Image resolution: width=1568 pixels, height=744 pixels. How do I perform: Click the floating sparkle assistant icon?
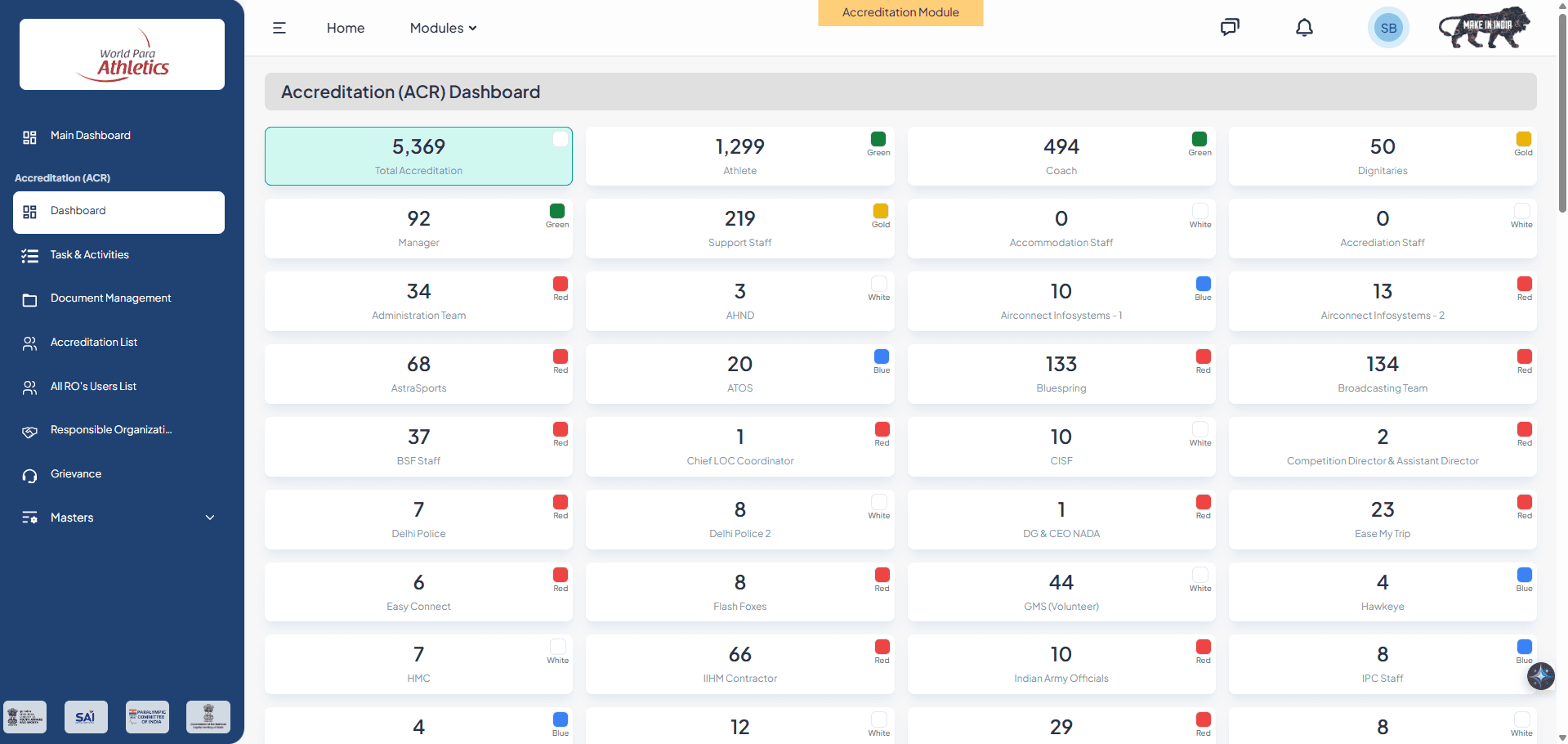coord(1540,675)
